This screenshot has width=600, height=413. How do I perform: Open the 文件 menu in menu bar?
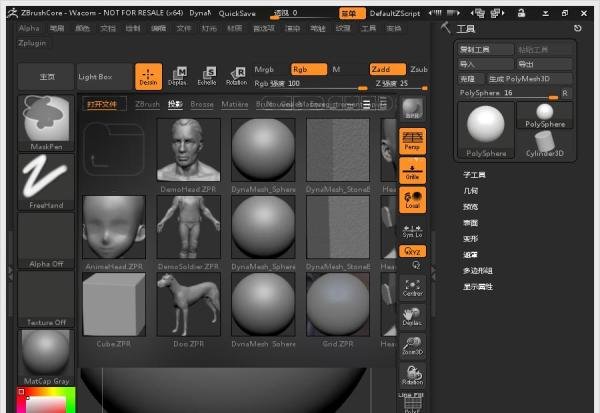pyautogui.click(x=184, y=28)
